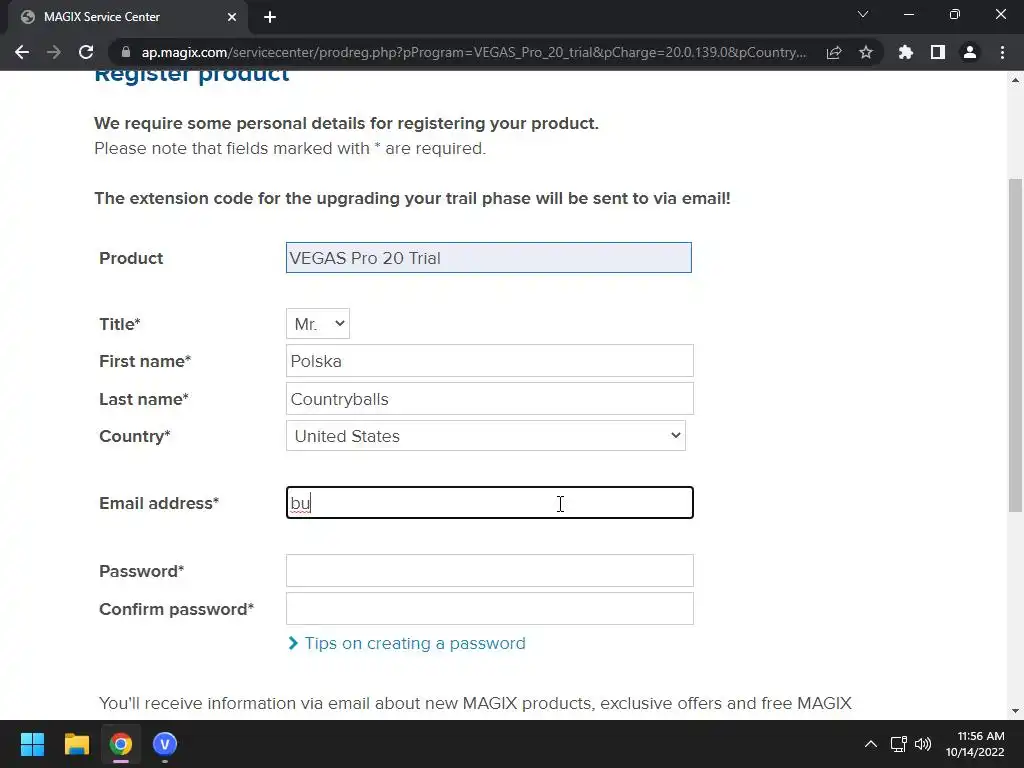
Task: Click the Product field VEGAS Pro 20 Trial
Action: pyautogui.click(x=488, y=258)
